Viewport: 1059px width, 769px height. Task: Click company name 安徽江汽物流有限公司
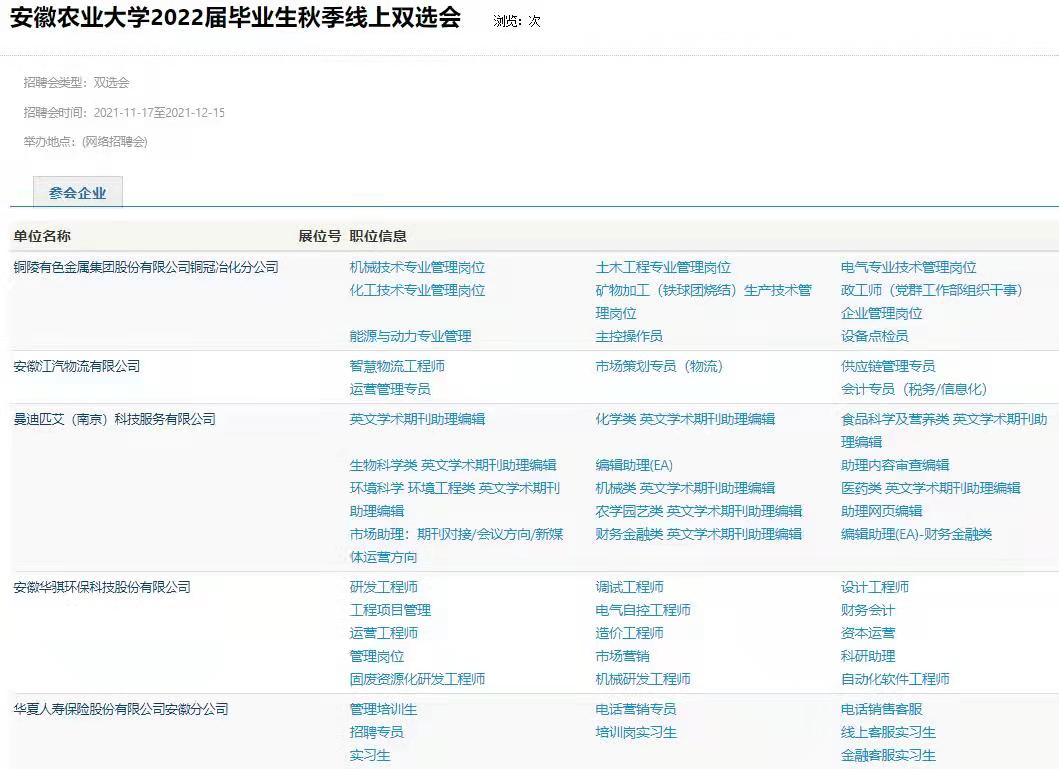(x=77, y=366)
